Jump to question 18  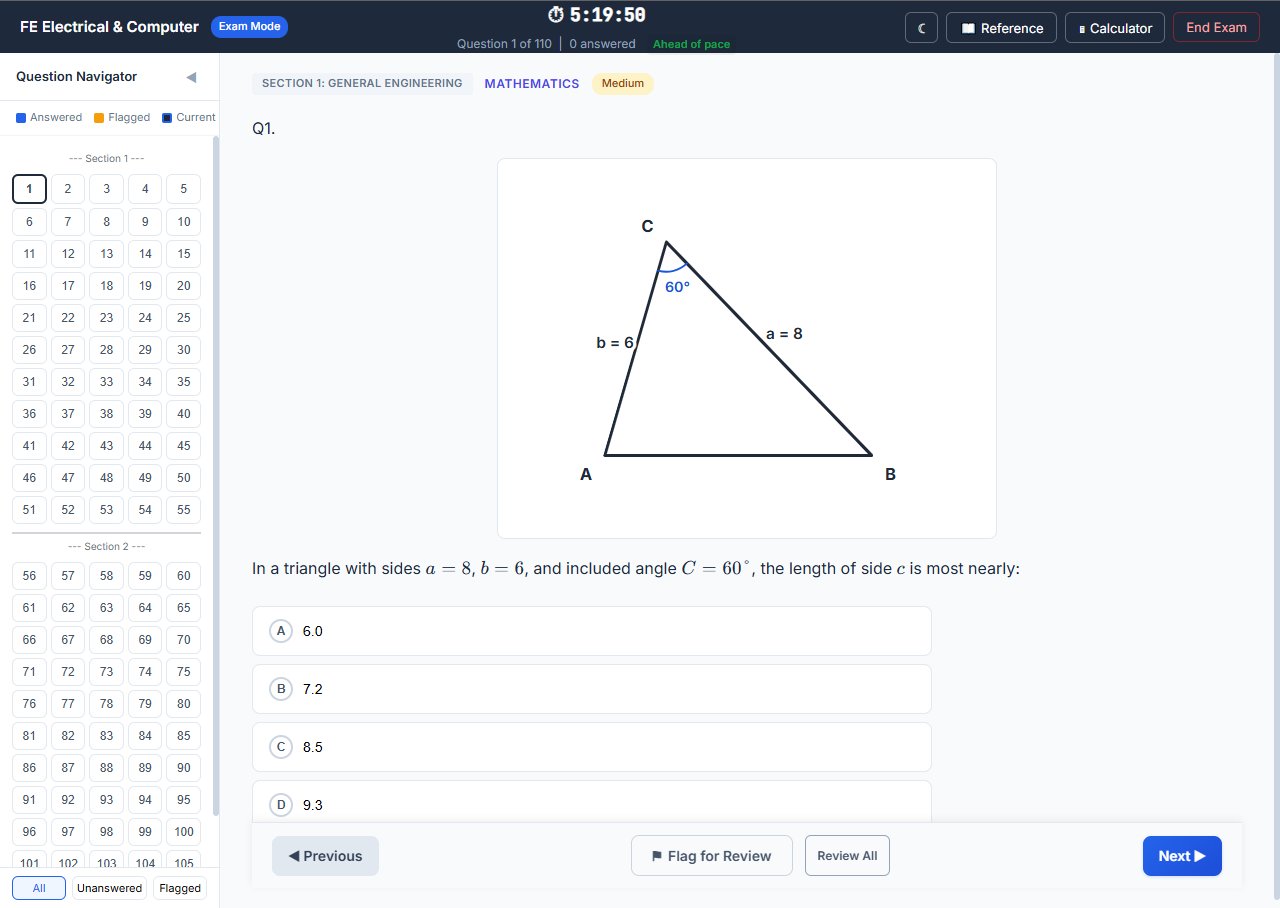coord(107,286)
